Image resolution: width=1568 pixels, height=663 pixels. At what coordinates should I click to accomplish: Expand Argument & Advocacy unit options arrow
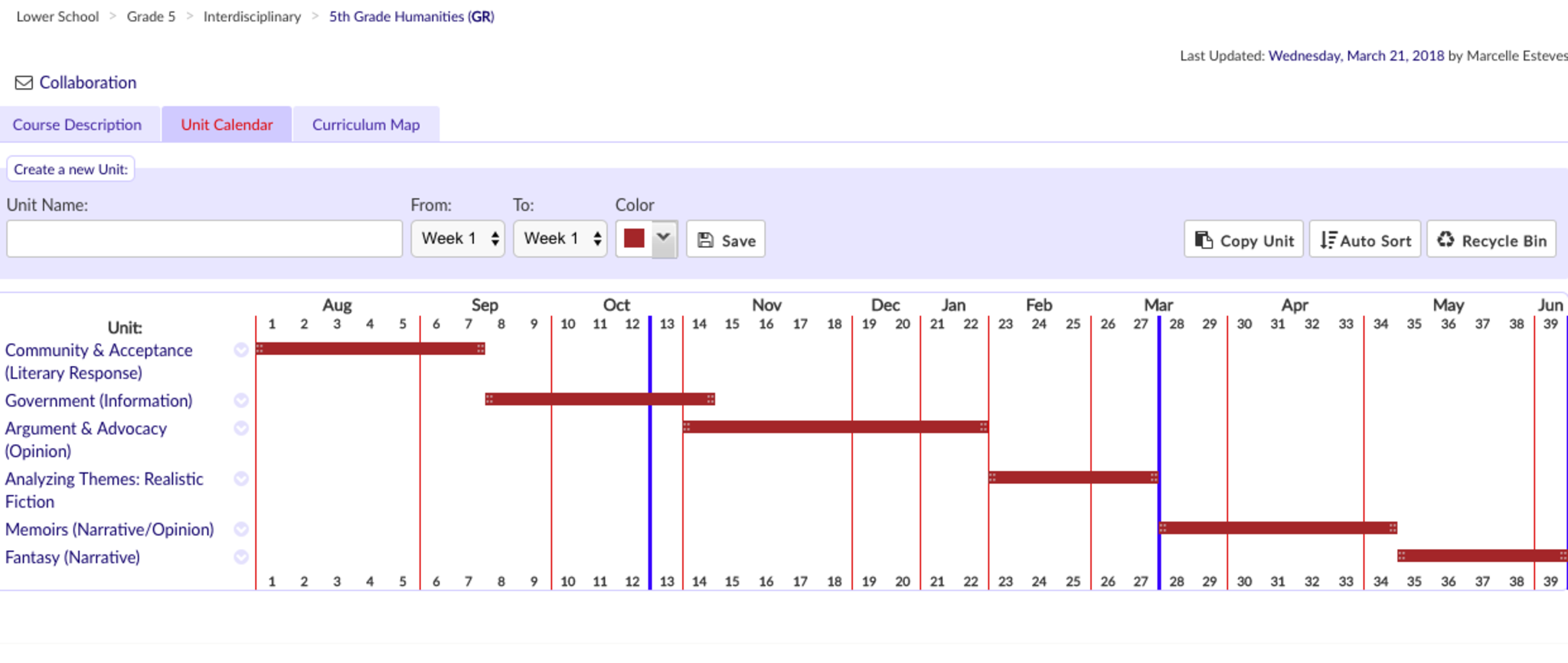click(241, 428)
